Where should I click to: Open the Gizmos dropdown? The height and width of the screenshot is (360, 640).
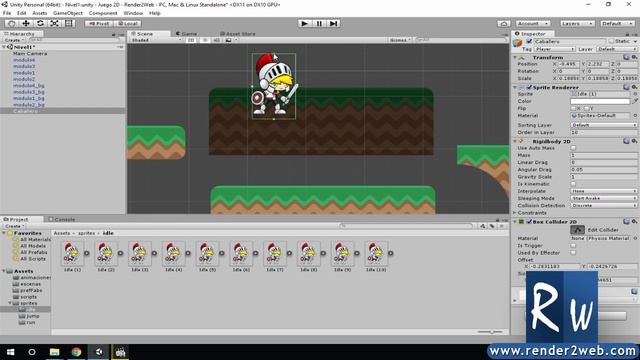[x=400, y=40]
